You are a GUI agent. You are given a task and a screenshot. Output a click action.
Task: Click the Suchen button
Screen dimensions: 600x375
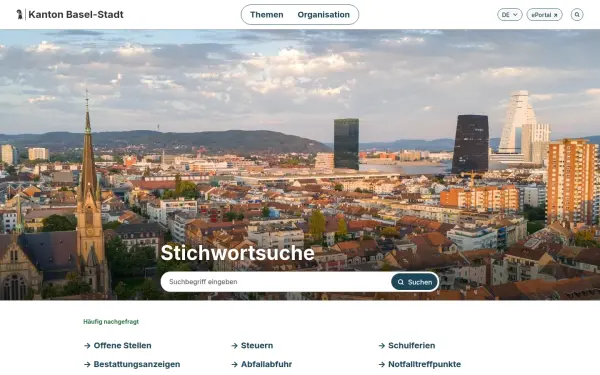415,282
